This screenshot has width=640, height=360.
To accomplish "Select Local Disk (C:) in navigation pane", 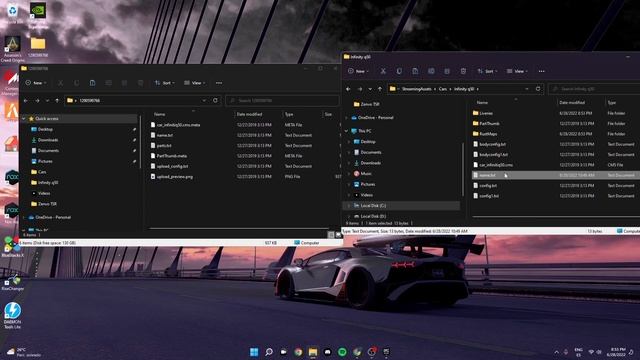I will 373,206.
